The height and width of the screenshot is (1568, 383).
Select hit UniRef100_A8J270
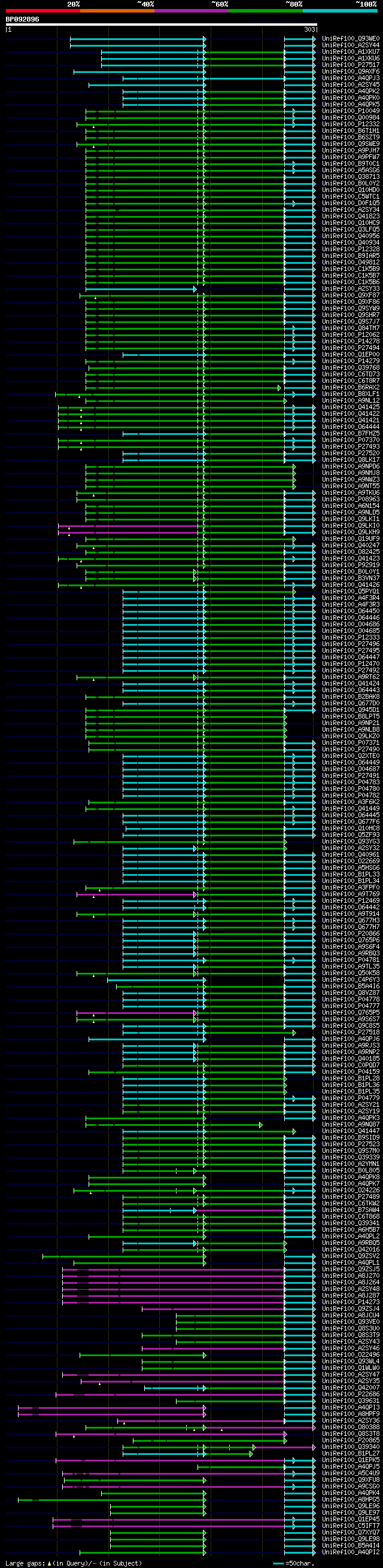coord(351,1275)
